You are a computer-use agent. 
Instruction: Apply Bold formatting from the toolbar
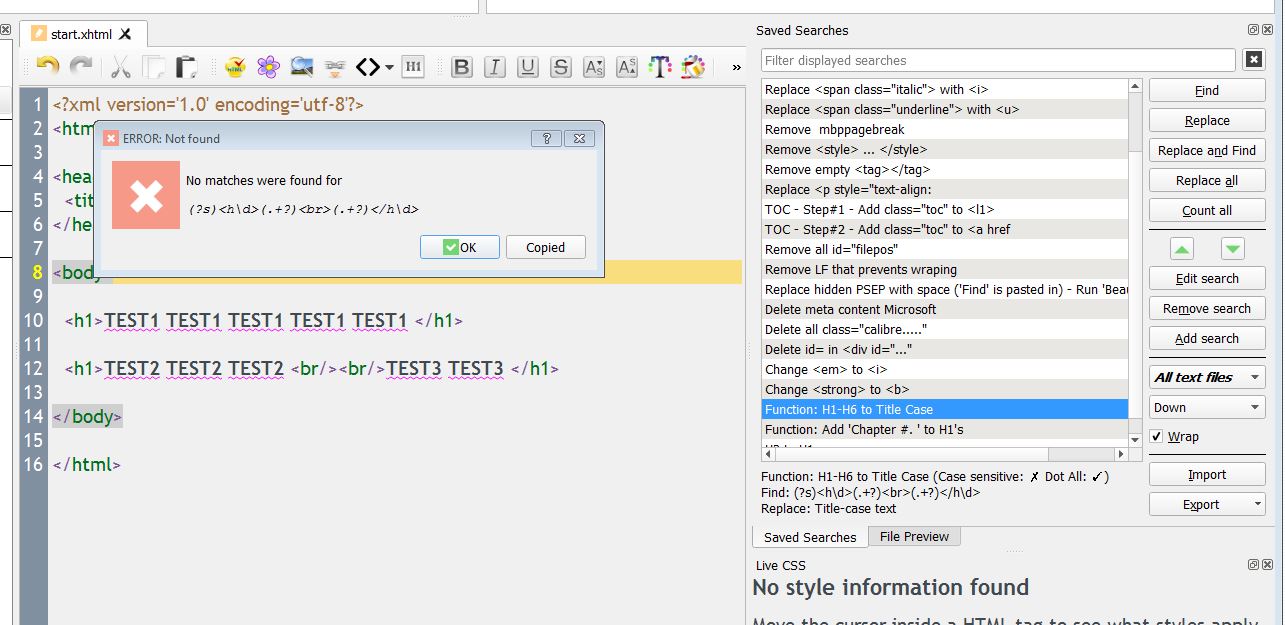[x=461, y=67]
